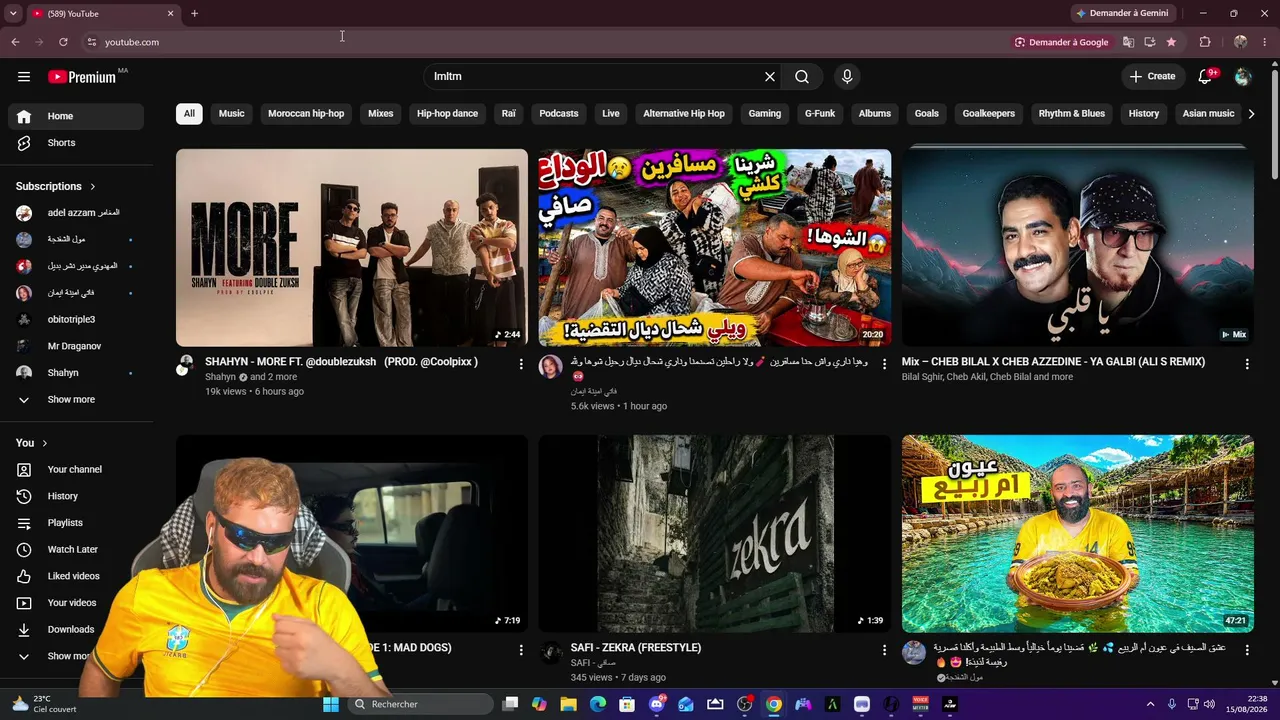Select Home in the sidebar

(76, 116)
